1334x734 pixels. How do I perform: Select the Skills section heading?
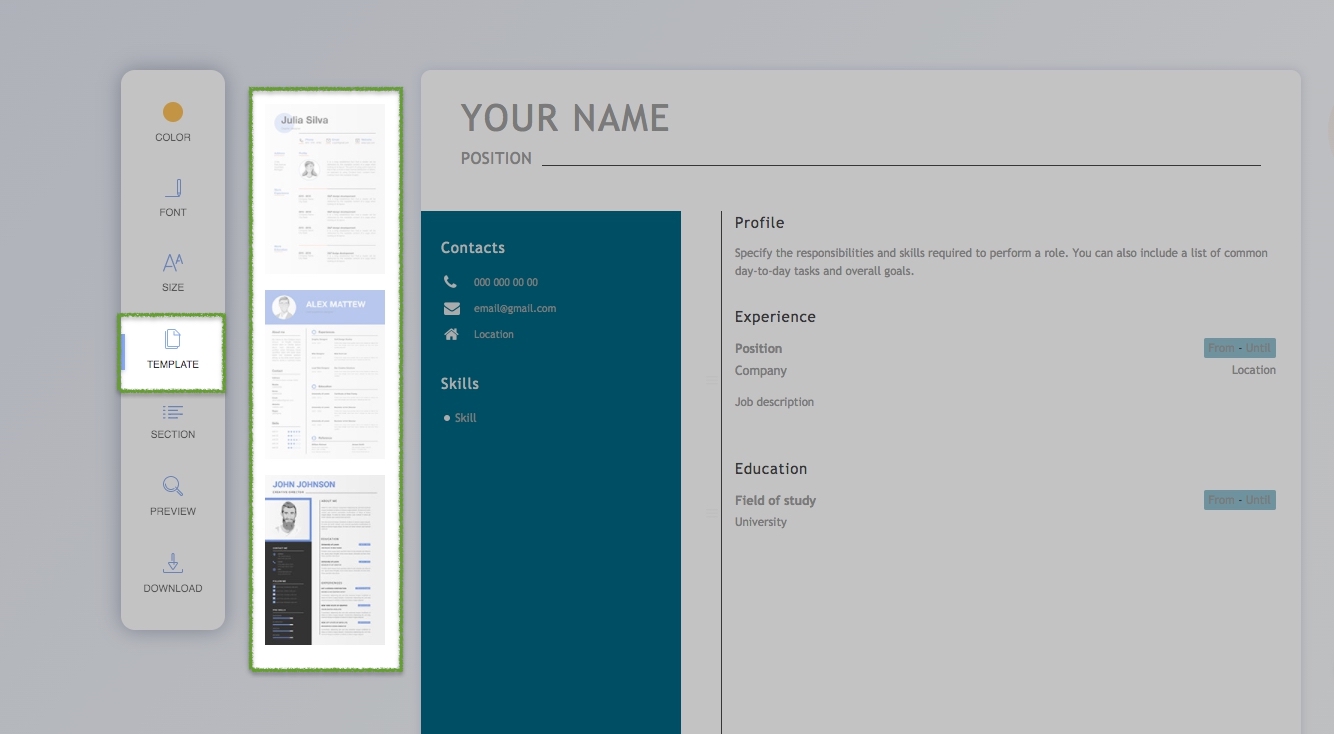[460, 384]
